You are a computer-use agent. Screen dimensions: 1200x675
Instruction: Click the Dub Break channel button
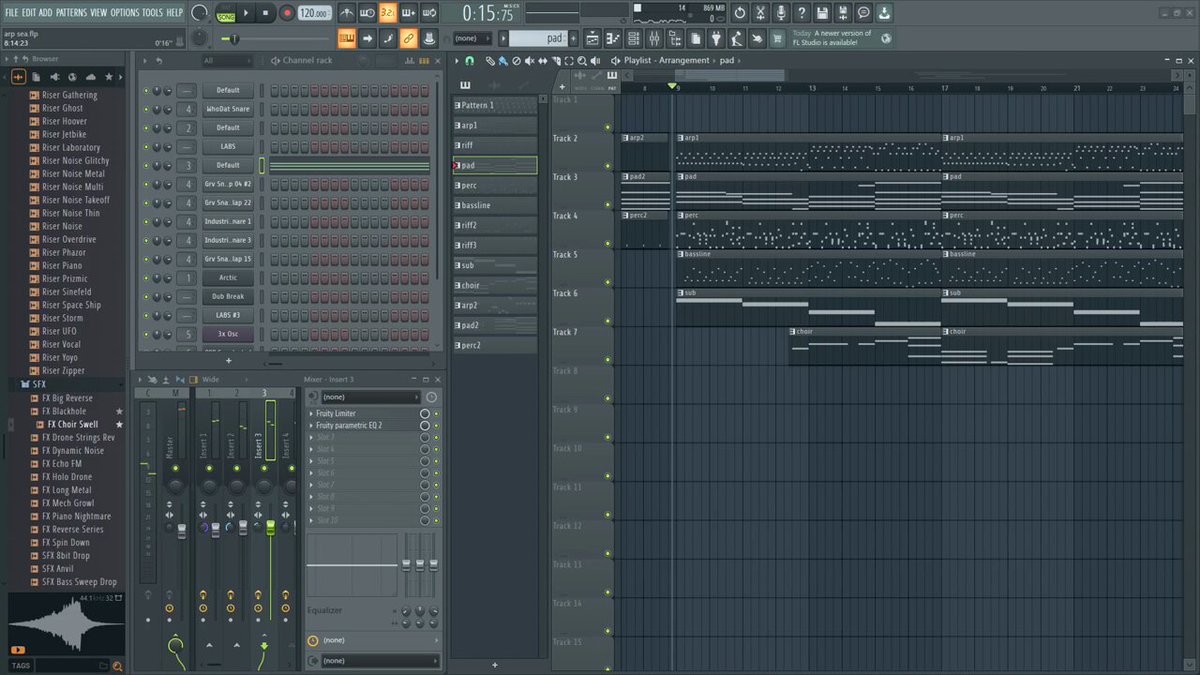tap(228, 296)
